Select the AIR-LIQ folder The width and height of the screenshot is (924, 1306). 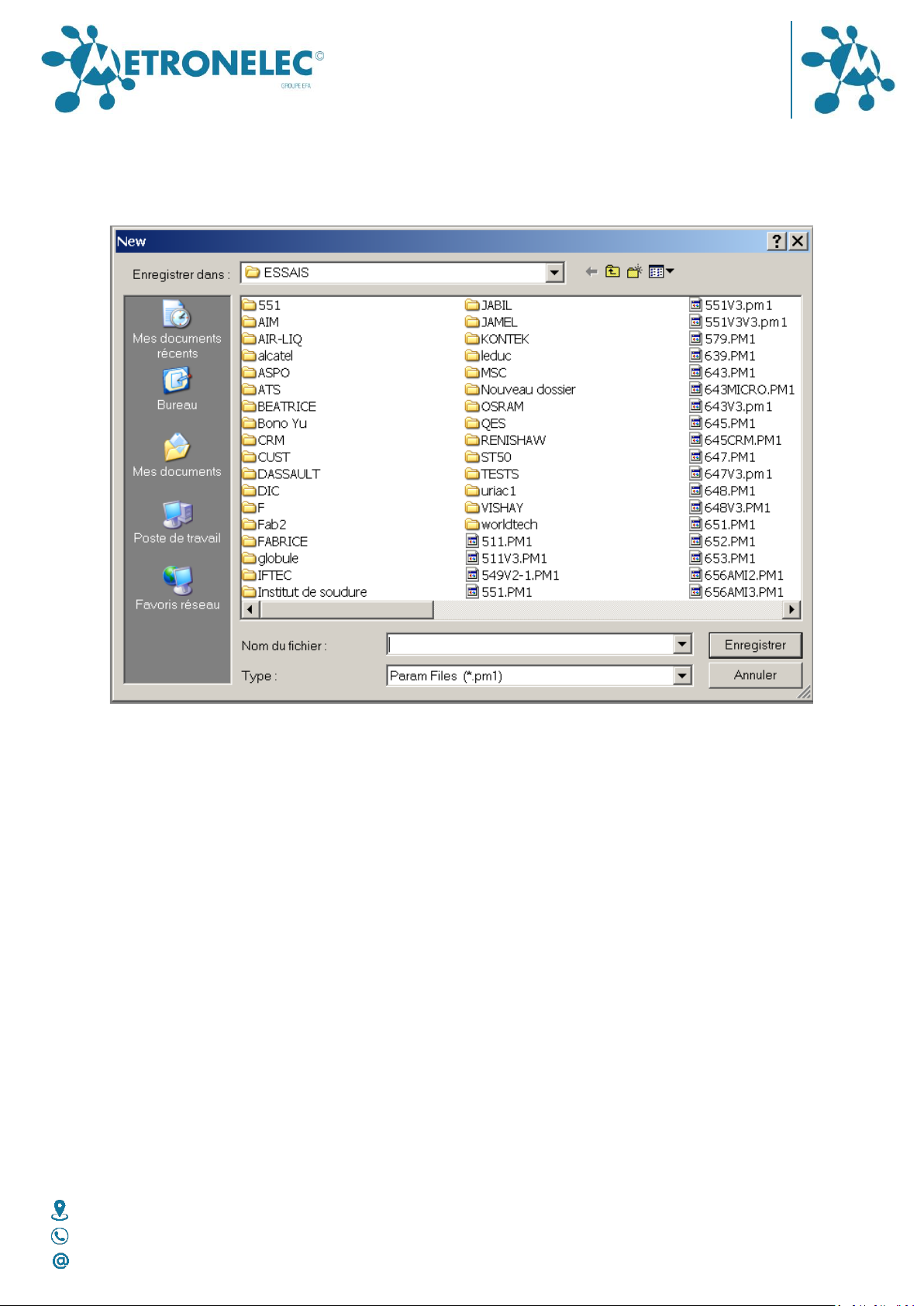(x=272, y=339)
